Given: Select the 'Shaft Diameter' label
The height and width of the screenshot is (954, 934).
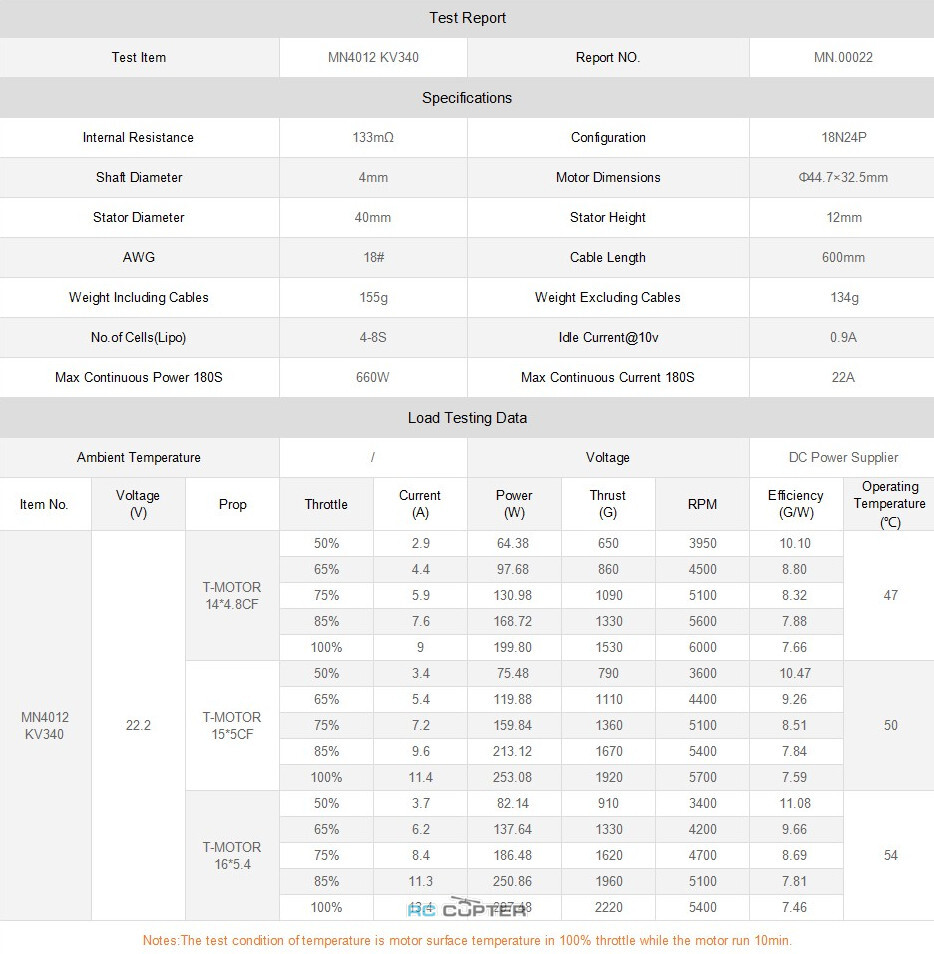Looking at the screenshot, I should (x=139, y=178).
